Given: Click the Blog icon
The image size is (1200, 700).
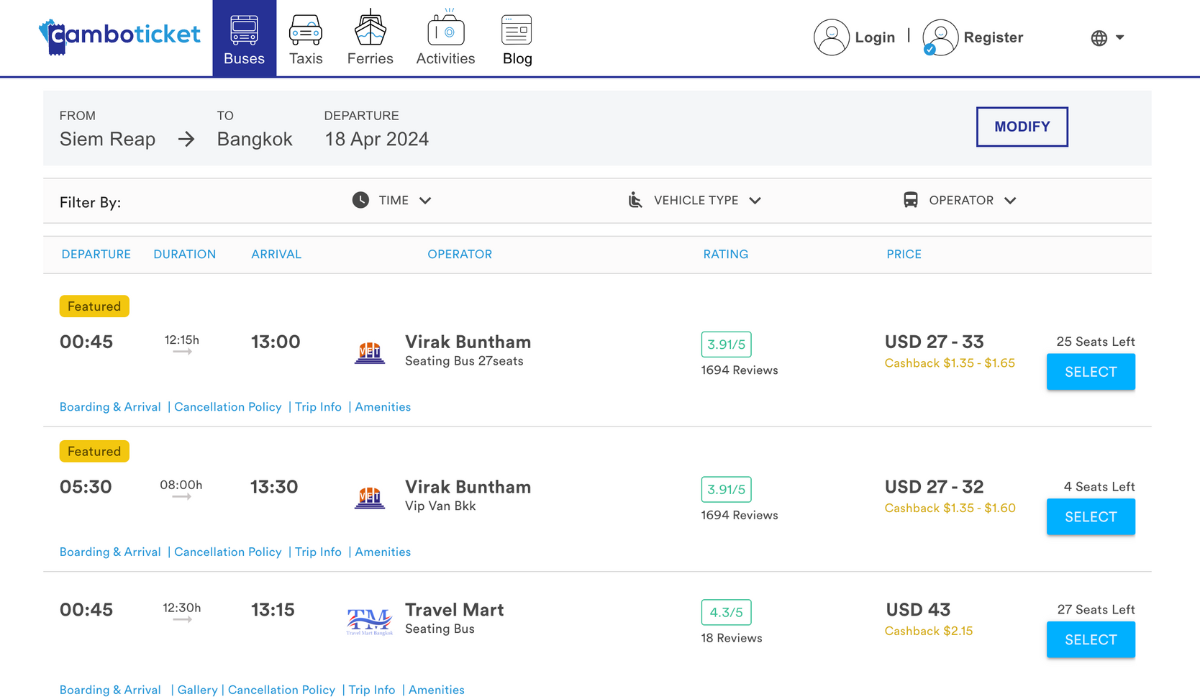Looking at the screenshot, I should coord(516,30).
